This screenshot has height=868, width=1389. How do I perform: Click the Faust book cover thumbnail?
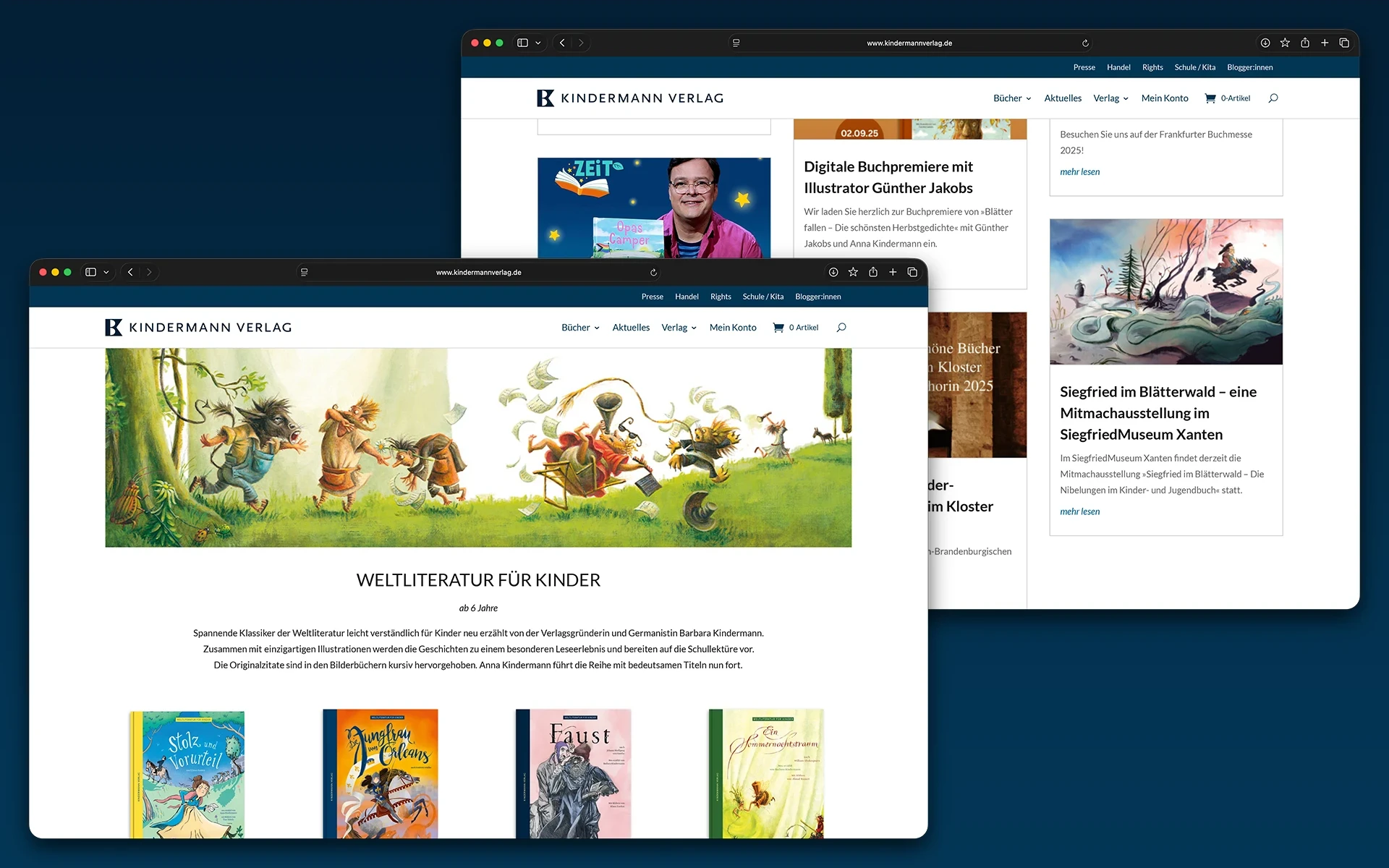click(574, 774)
